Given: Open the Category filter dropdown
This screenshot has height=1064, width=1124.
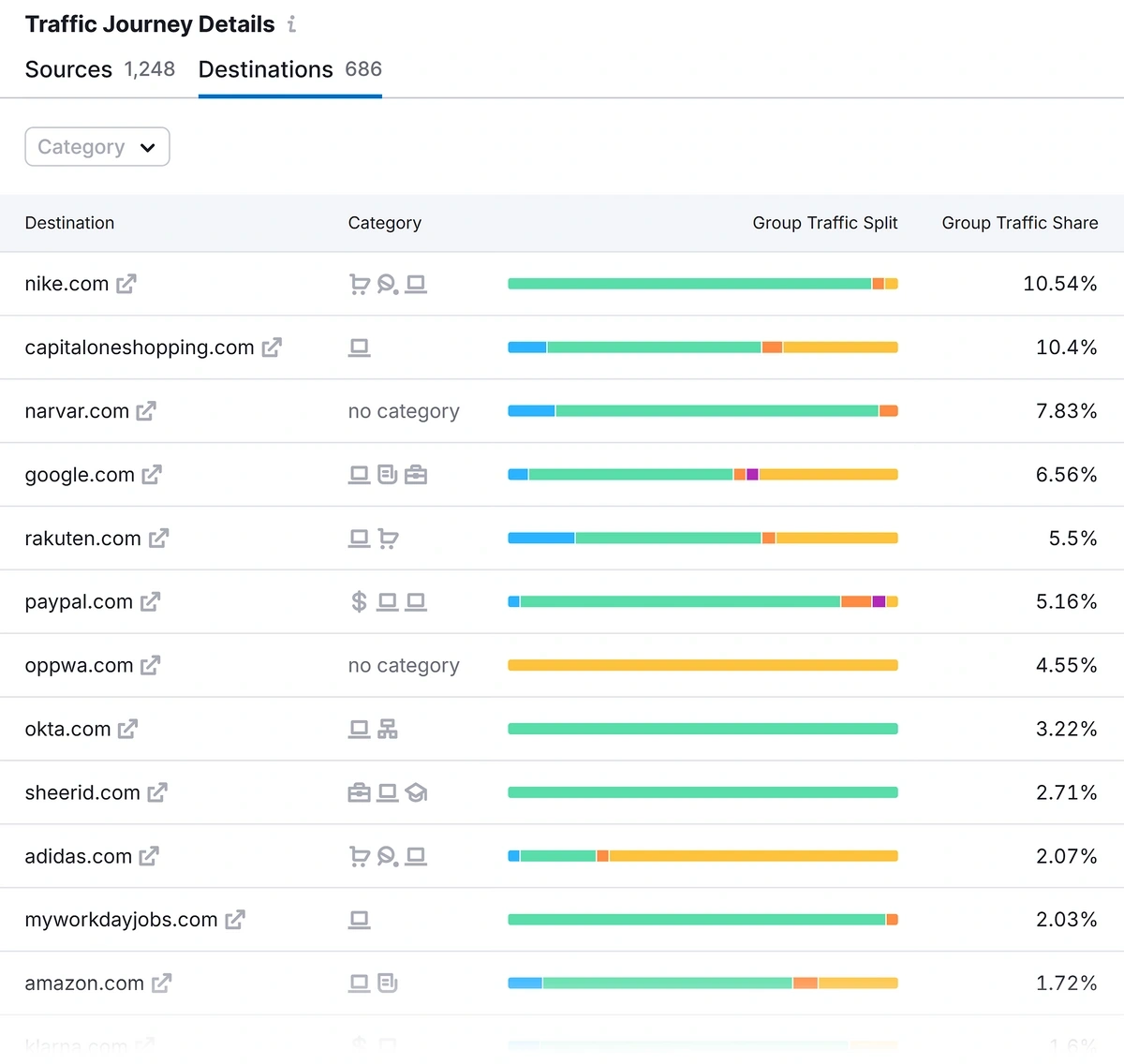Looking at the screenshot, I should 97,147.
